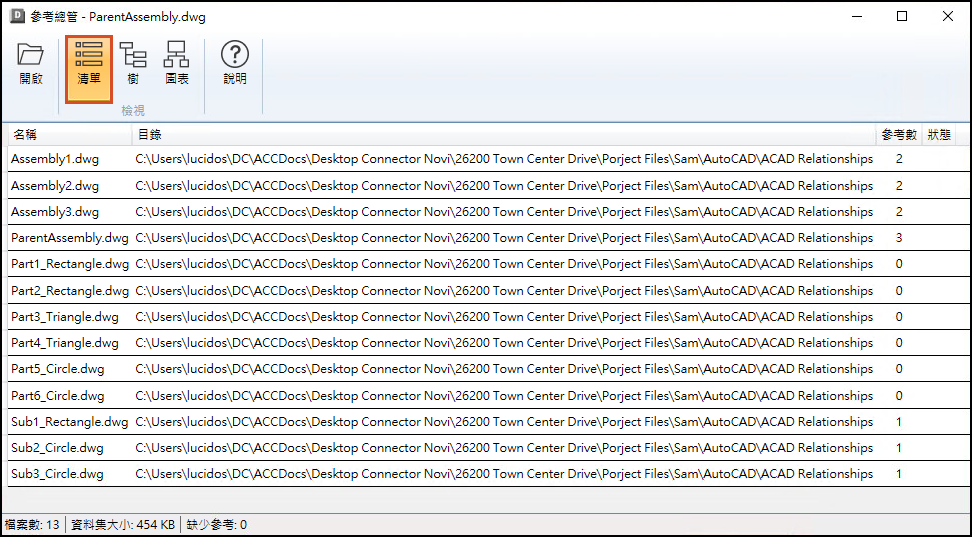Click reference count 1 for Sub2_Circle.dwg
The image size is (972, 537).
[899, 448]
